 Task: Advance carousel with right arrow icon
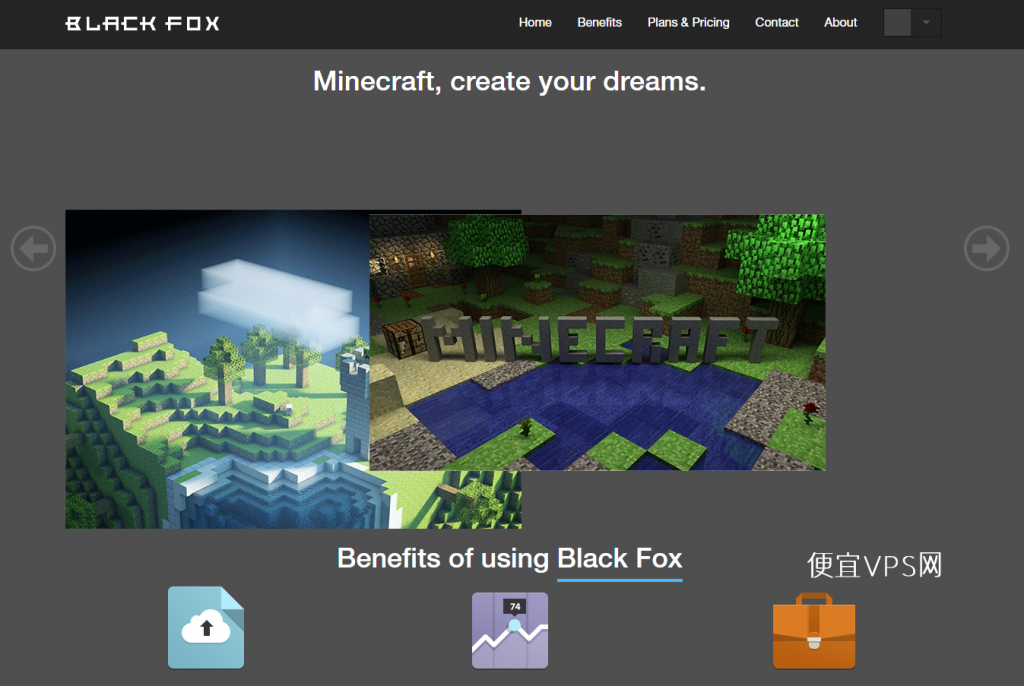click(x=986, y=248)
